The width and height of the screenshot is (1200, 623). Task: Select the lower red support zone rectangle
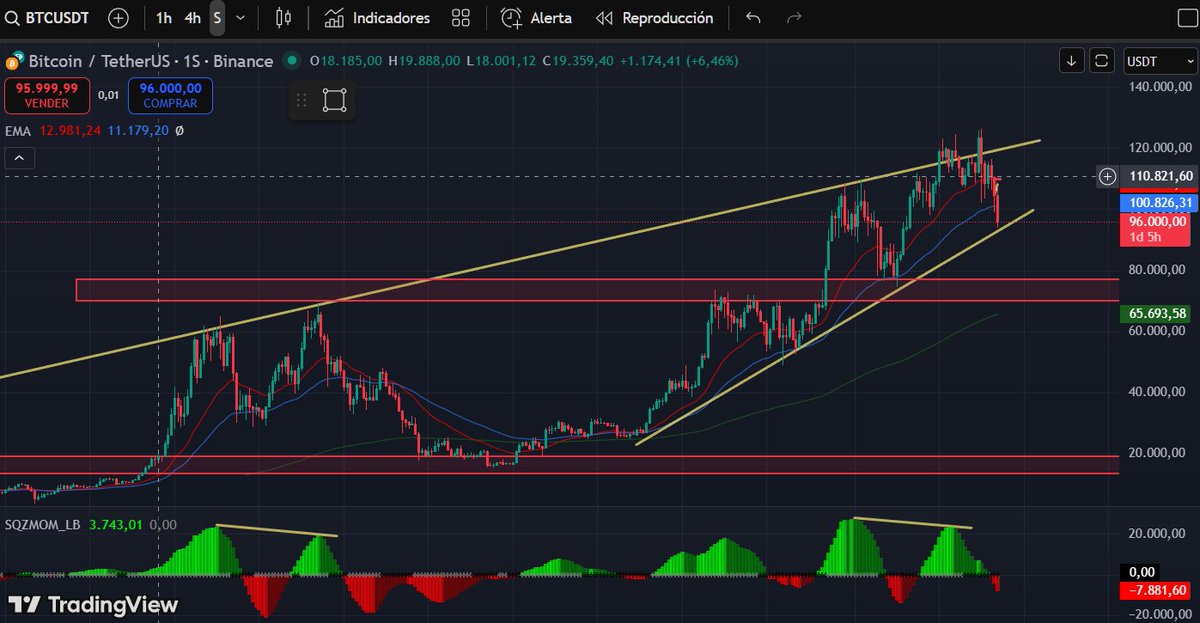[559, 465]
